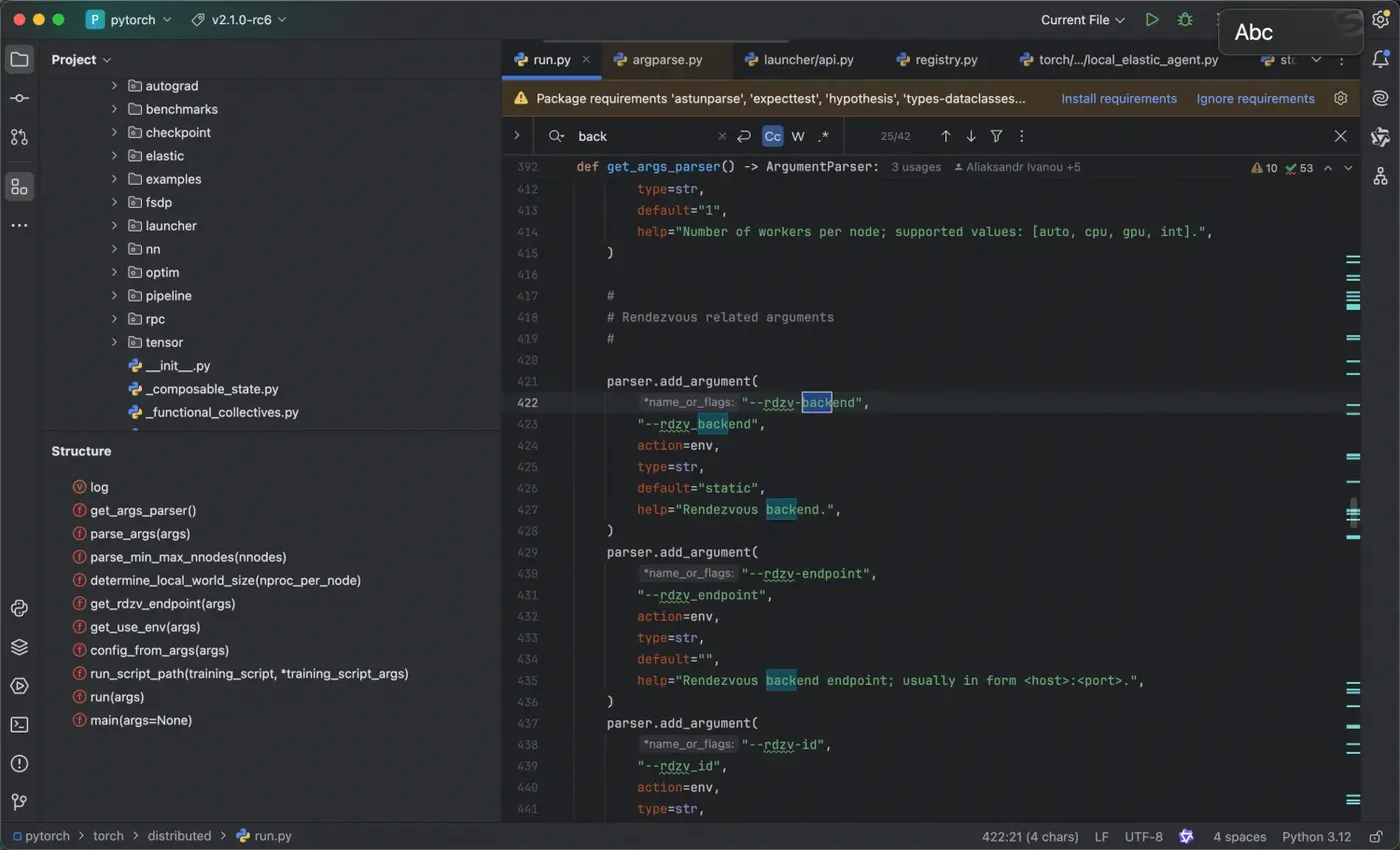The image size is (1400, 850).
Task: Click Install requirements link
Action: tap(1119, 98)
